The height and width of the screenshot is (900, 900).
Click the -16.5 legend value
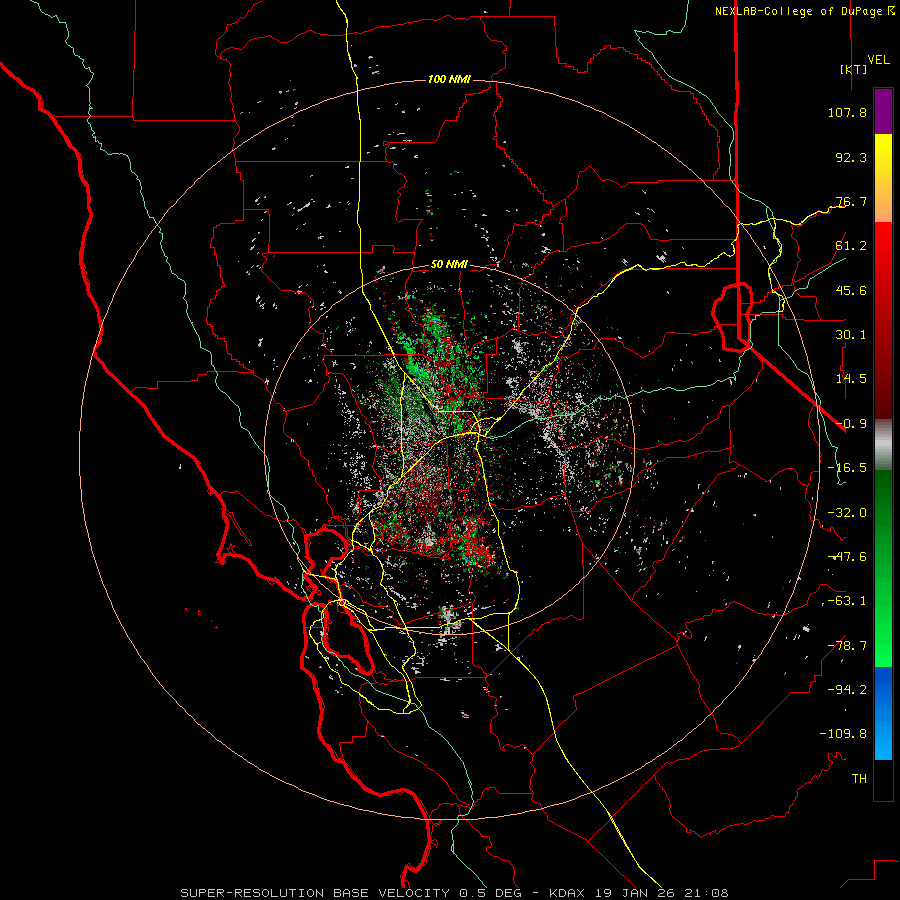coord(847,468)
